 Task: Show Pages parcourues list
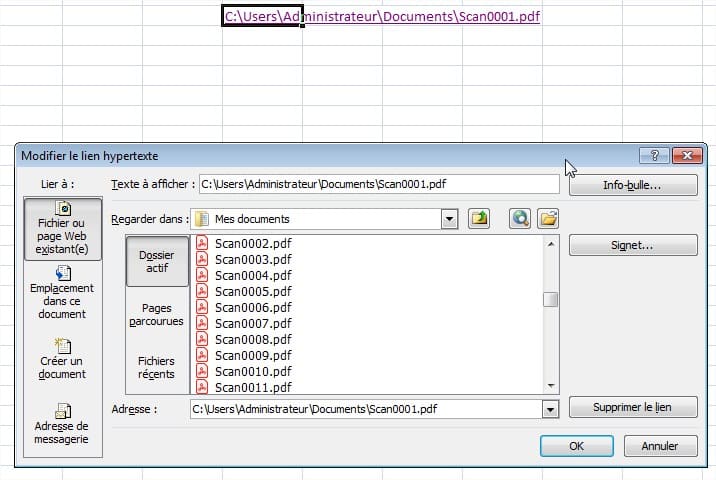[157, 314]
